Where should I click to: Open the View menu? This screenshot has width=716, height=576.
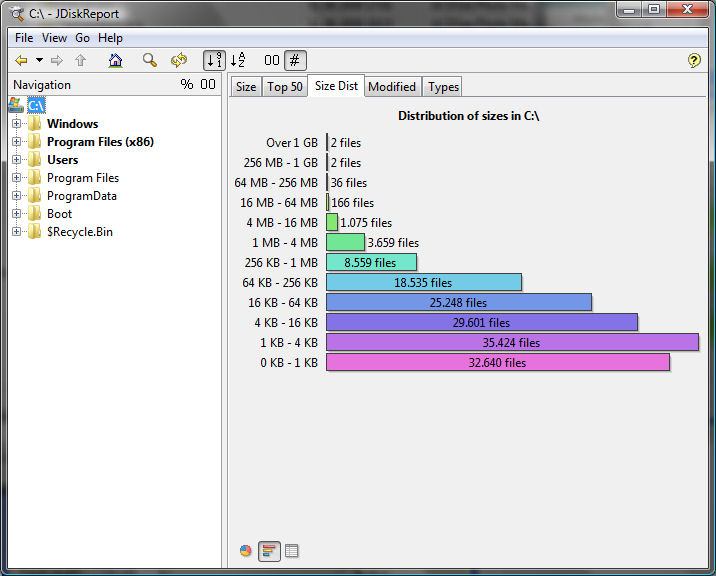pos(54,38)
